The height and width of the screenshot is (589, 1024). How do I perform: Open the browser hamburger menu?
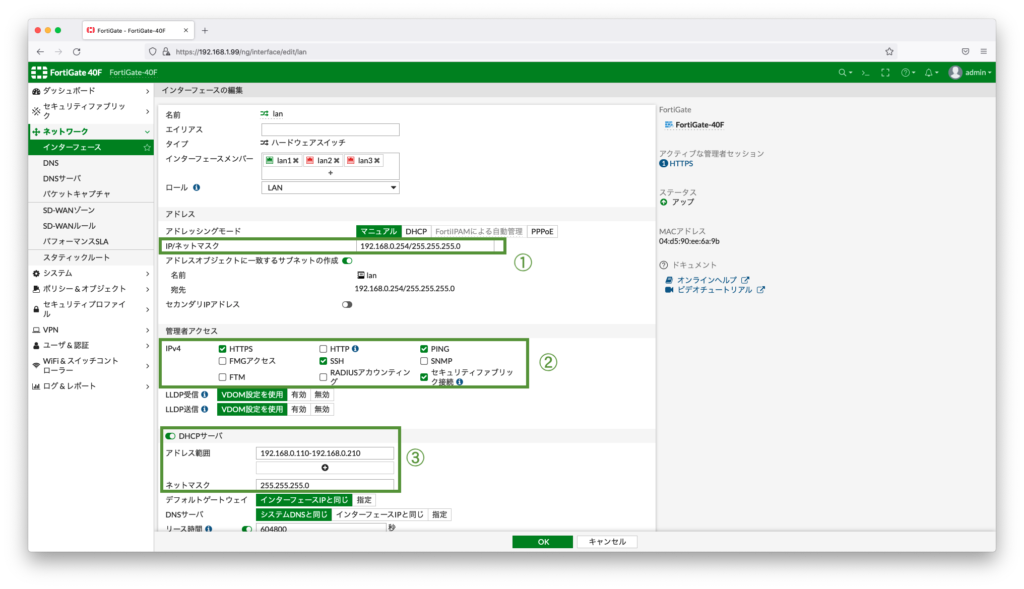click(984, 52)
